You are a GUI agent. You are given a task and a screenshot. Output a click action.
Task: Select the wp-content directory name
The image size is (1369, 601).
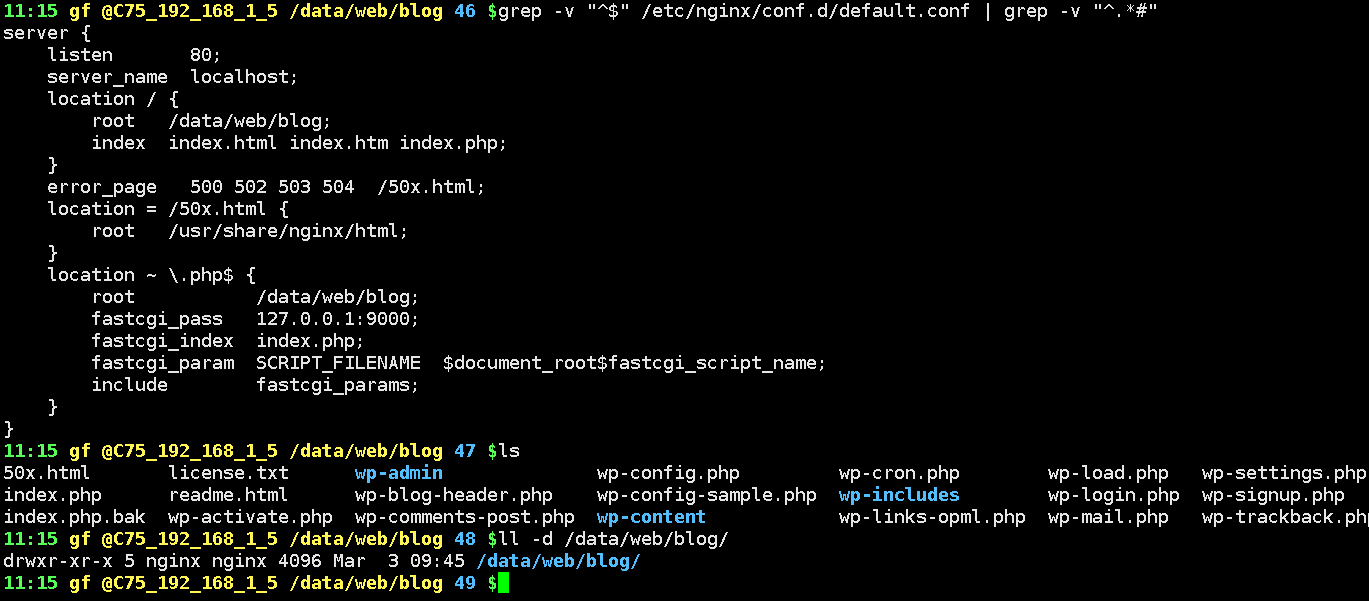(651, 517)
